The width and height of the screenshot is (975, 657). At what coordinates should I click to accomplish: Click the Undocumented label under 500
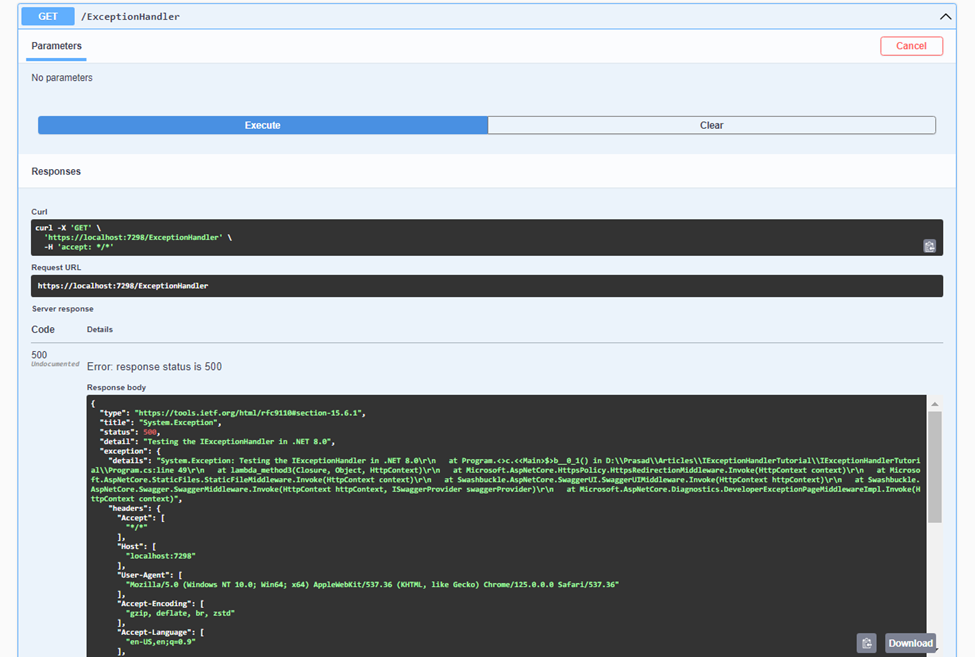click(55, 364)
